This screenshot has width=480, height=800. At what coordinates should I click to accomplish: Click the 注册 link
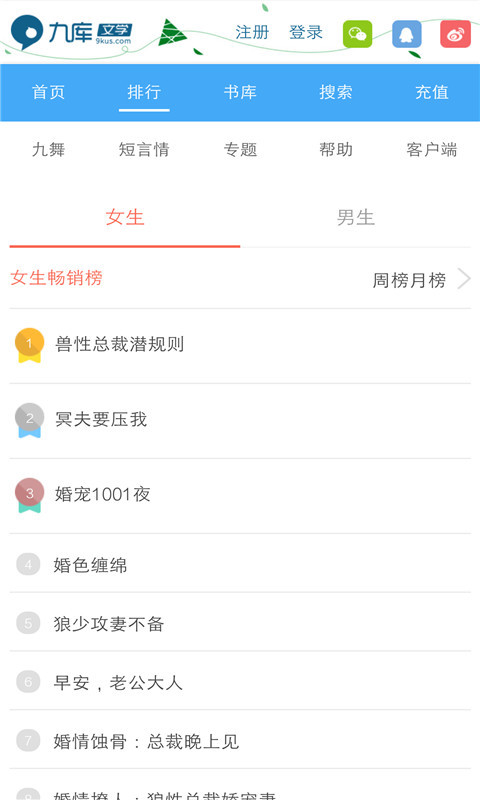click(252, 33)
